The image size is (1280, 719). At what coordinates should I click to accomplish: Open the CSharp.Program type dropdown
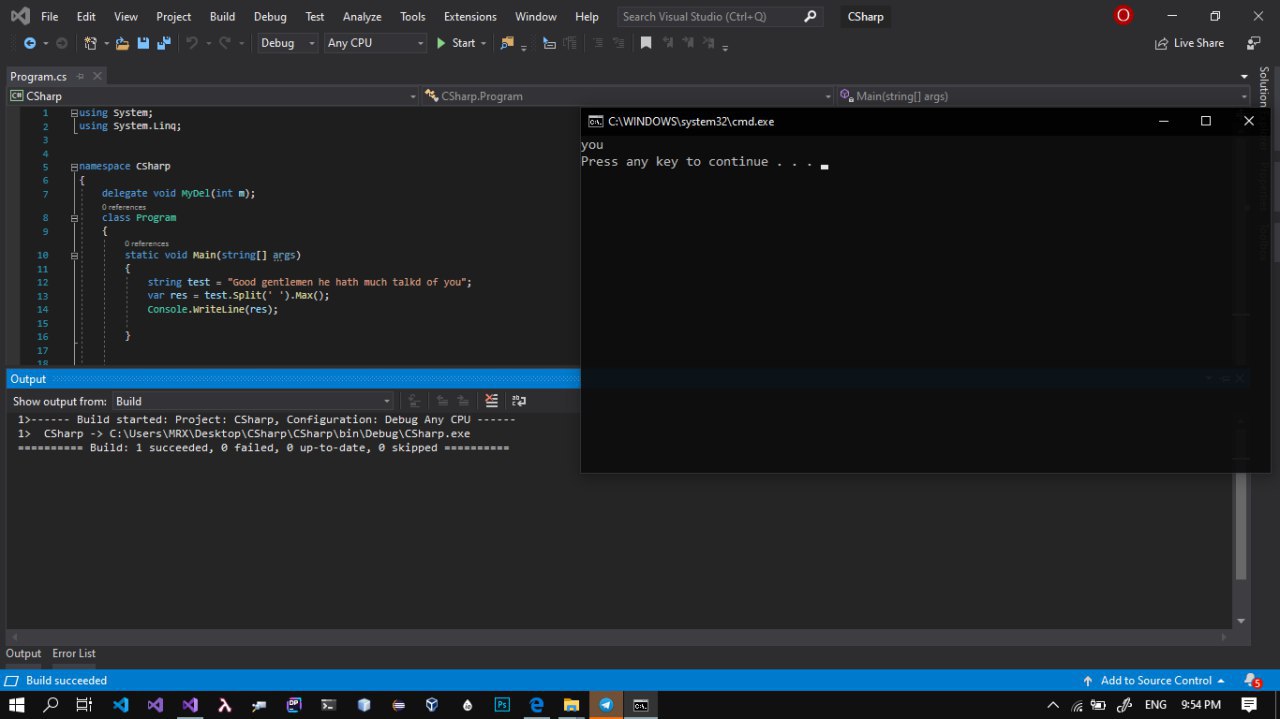[x=628, y=96]
